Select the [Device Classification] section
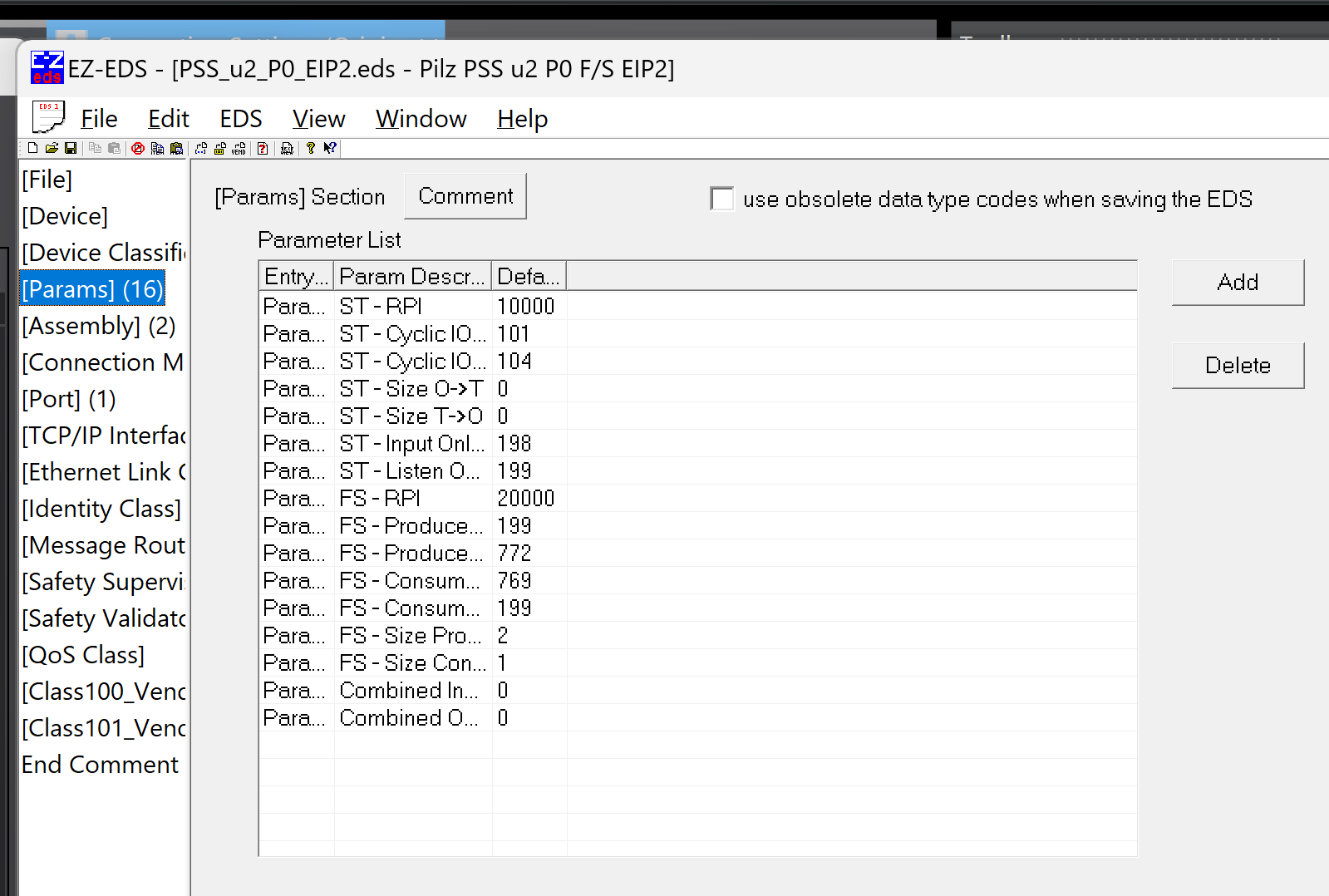 (x=104, y=253)
